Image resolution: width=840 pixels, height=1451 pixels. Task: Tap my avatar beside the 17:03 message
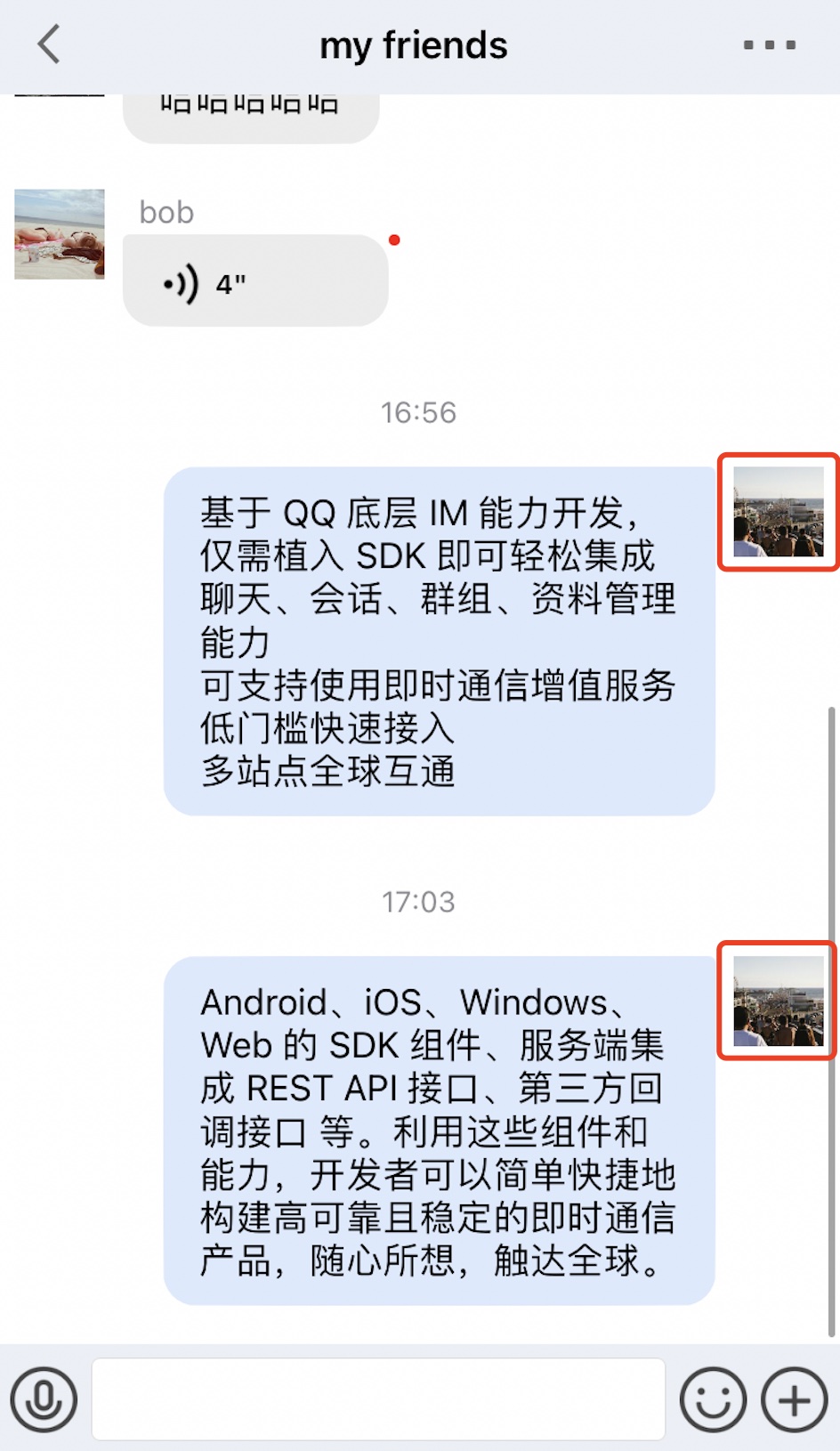779,1001
